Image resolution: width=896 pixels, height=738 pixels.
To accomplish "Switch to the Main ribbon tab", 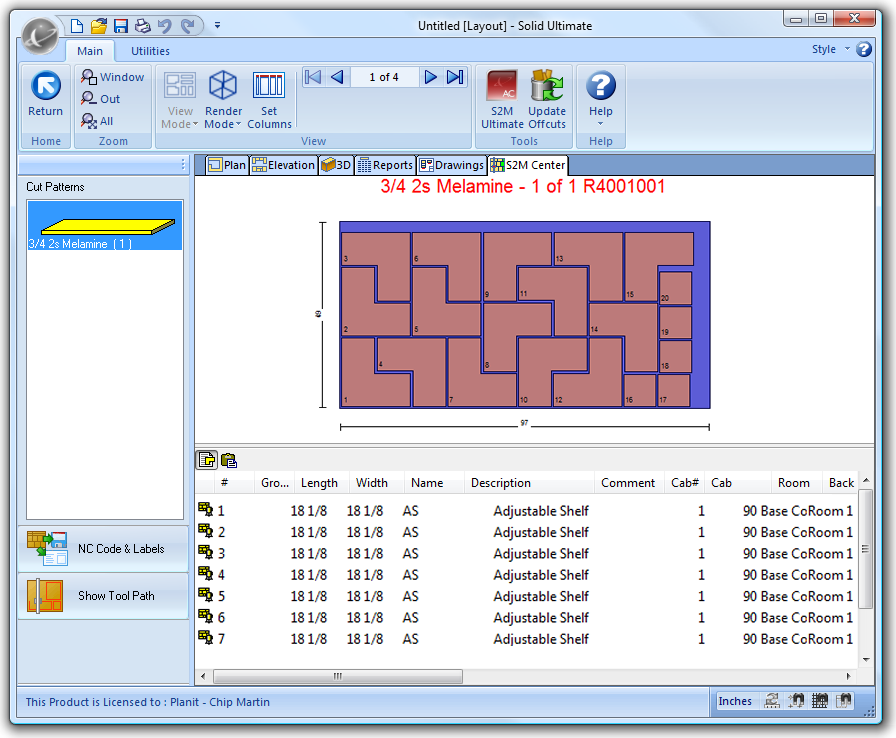I will point(90,51).
